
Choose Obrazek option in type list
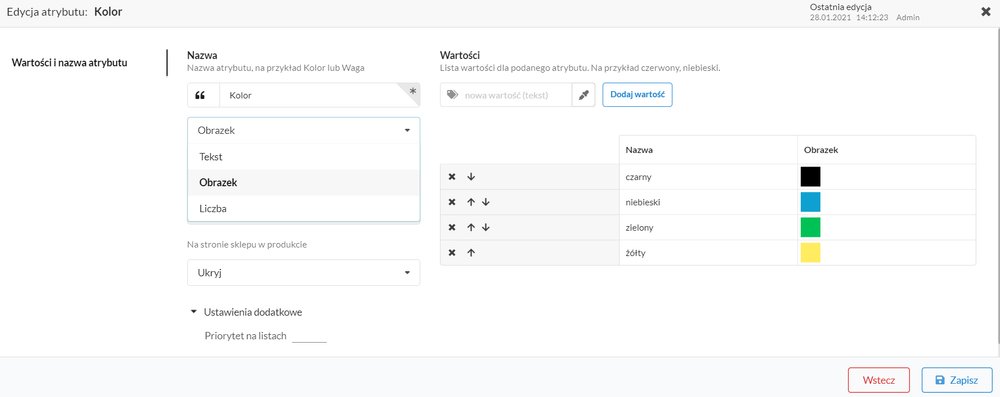click(304, 183)
